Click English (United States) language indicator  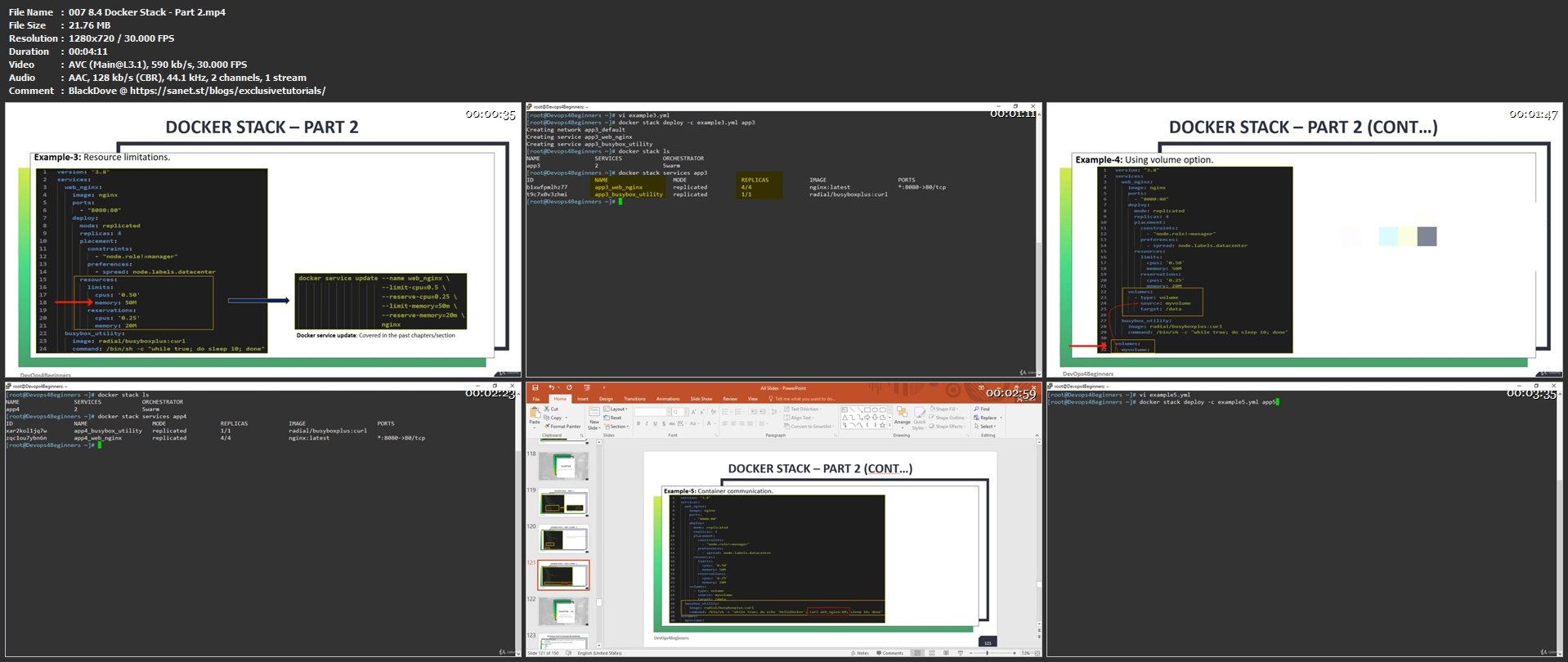pyautogui.click(x=600, y=653)
